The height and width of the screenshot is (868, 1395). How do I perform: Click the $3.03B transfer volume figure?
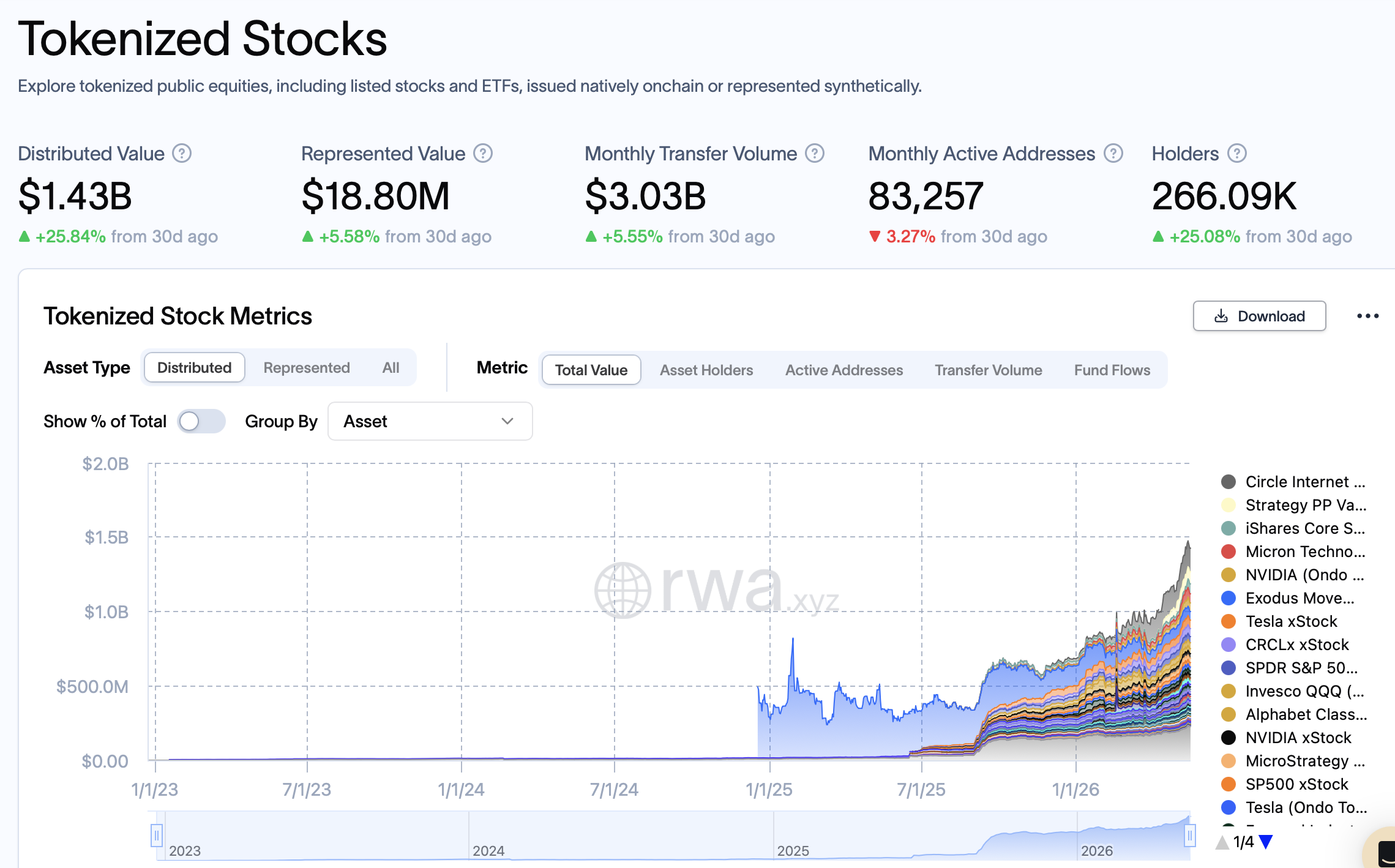pos(645,196)
